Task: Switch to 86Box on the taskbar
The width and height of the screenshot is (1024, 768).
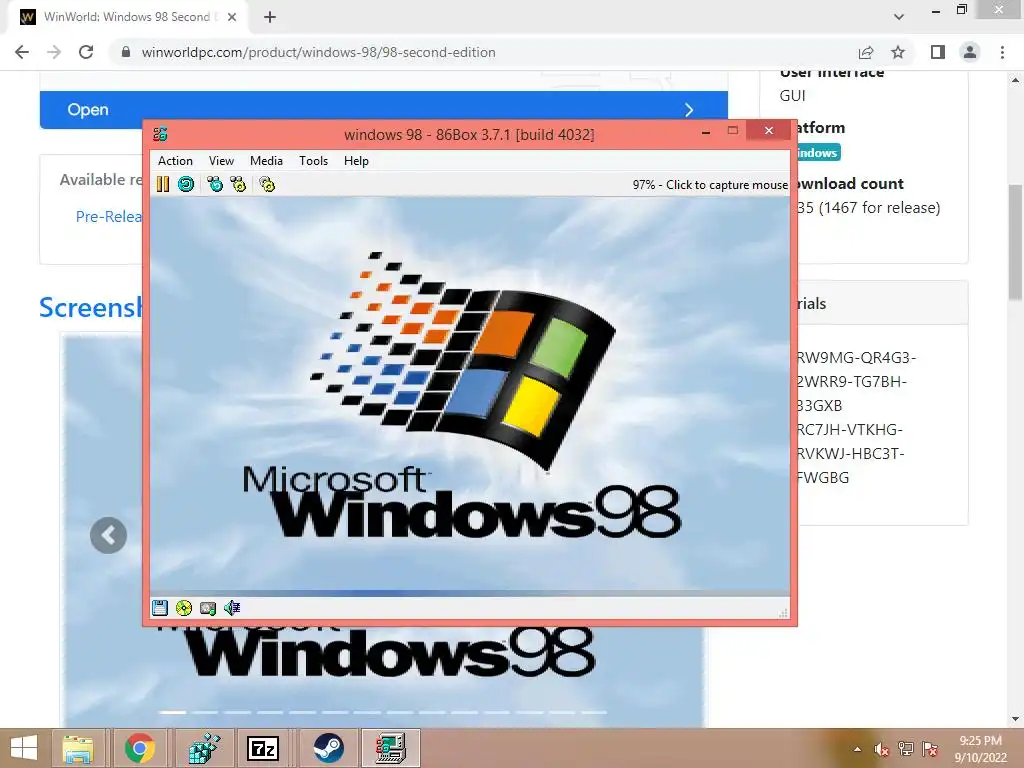Action: click(391, 748)
